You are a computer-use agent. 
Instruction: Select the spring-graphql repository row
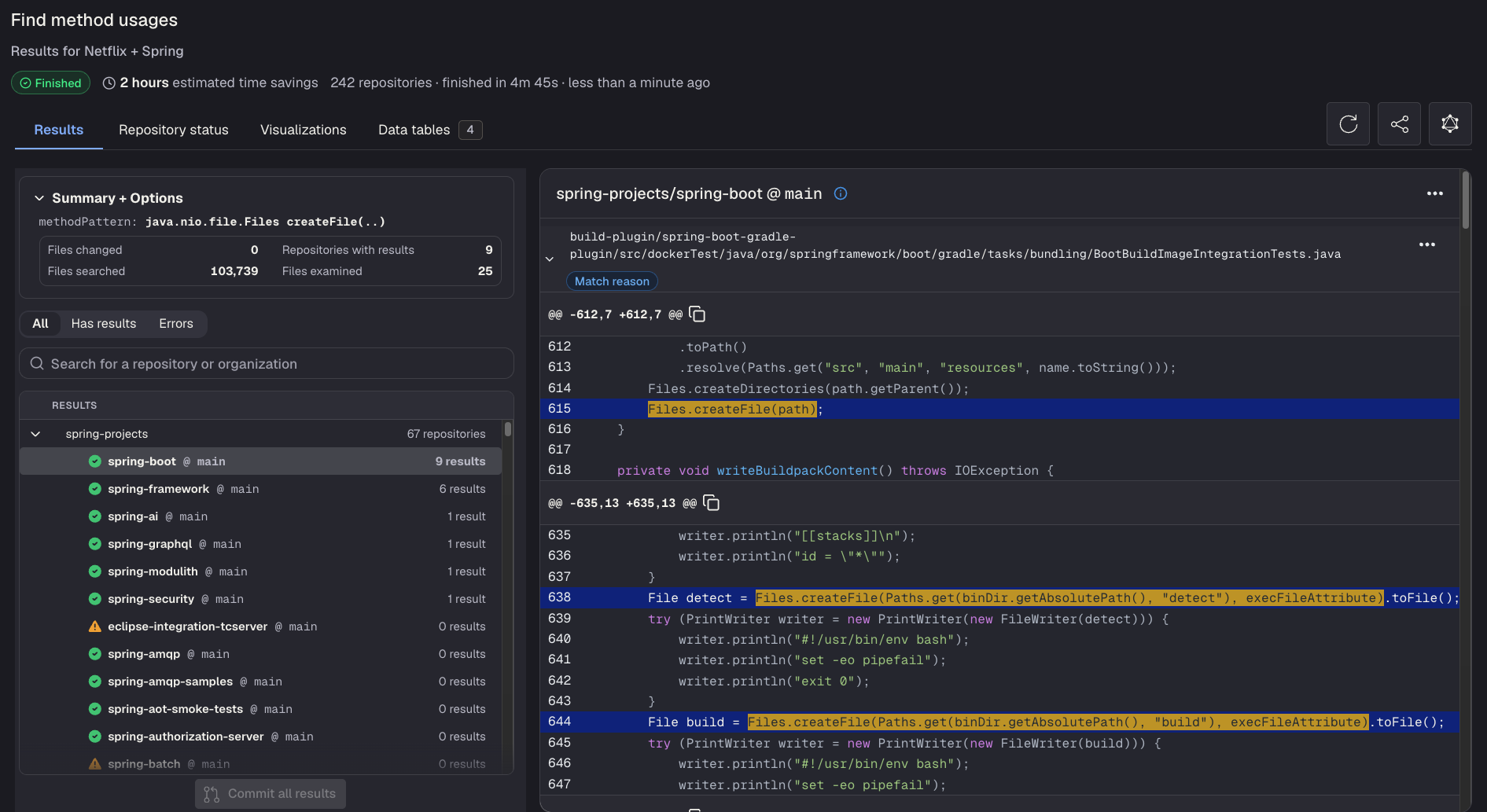tap(260, 544)
